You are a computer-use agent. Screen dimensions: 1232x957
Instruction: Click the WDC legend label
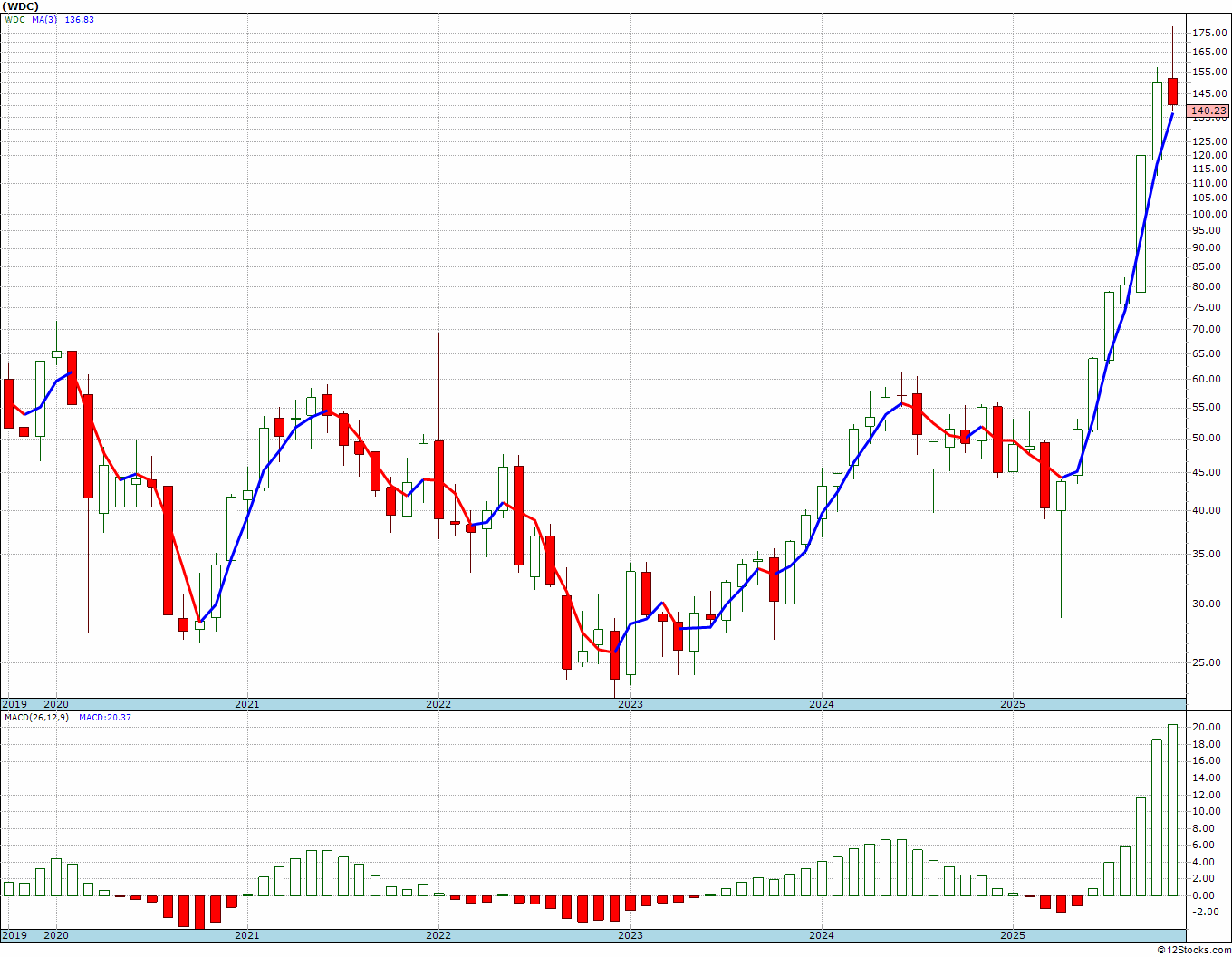pos(14,19)
